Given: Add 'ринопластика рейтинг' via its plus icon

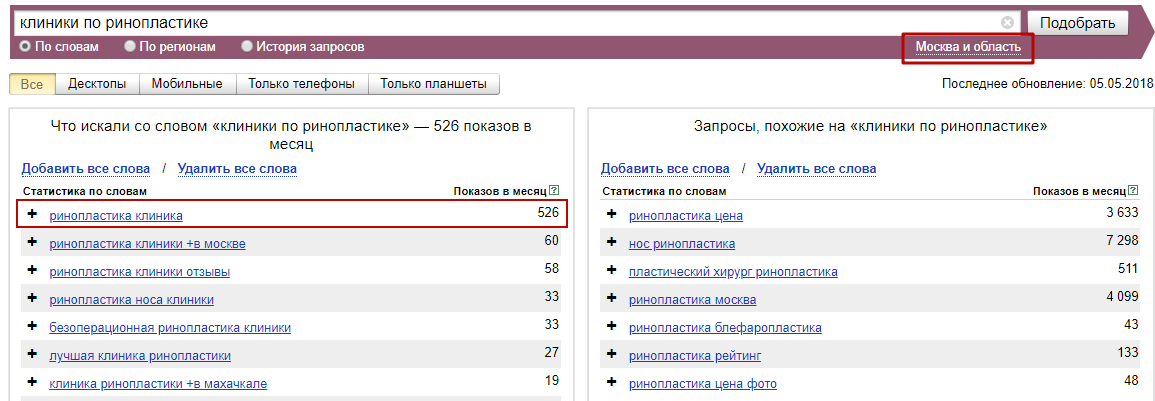Looking at the screenshot, I should (611, 355).
